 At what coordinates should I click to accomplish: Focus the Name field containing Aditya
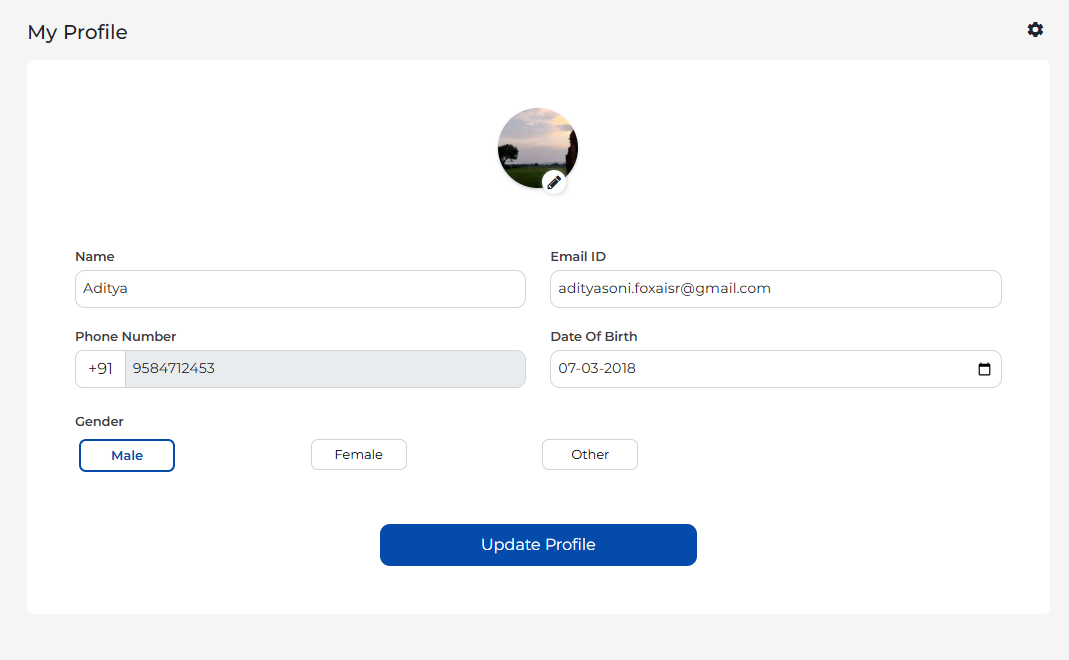(300, 289)
